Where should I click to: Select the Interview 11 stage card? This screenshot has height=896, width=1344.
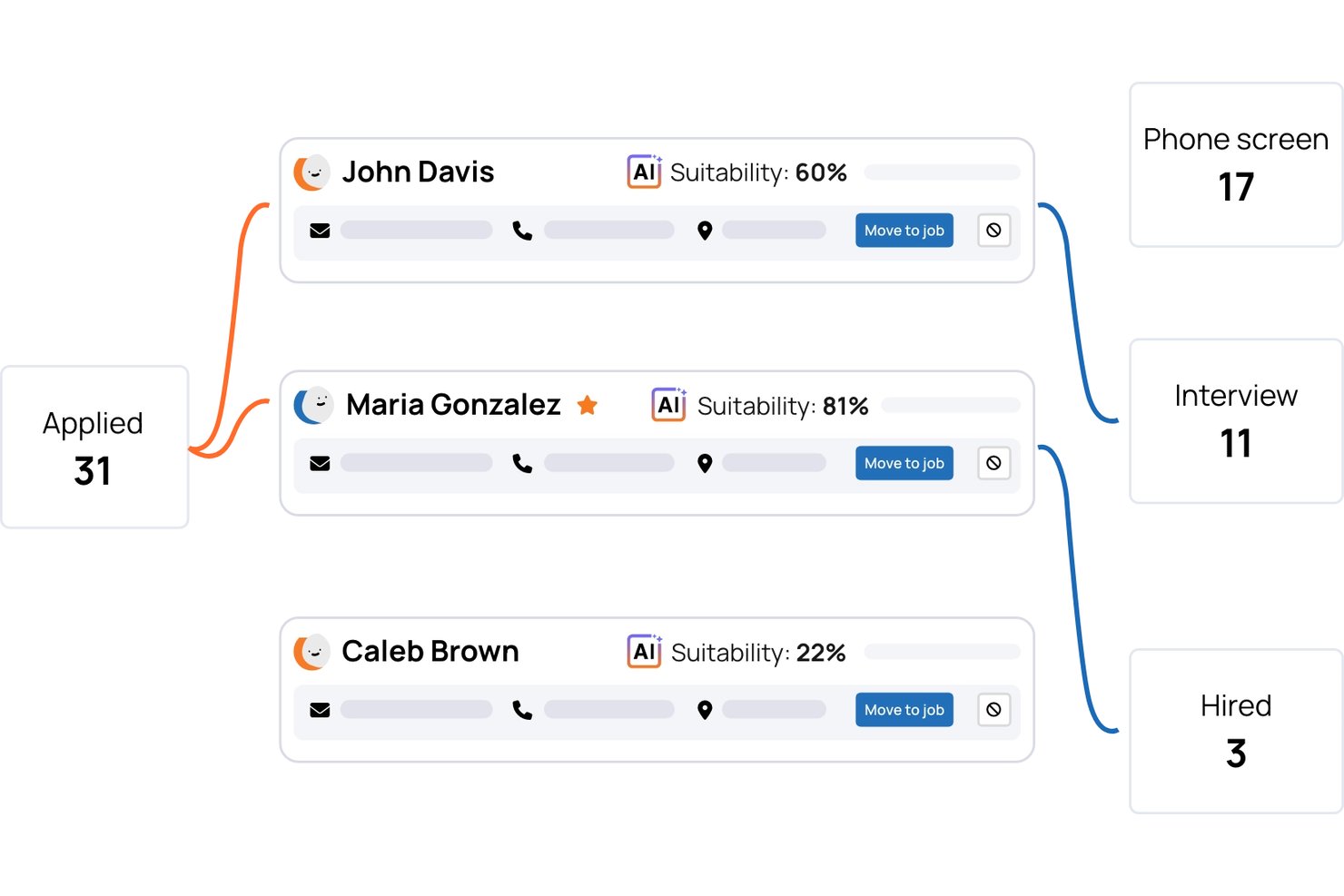1236,421
